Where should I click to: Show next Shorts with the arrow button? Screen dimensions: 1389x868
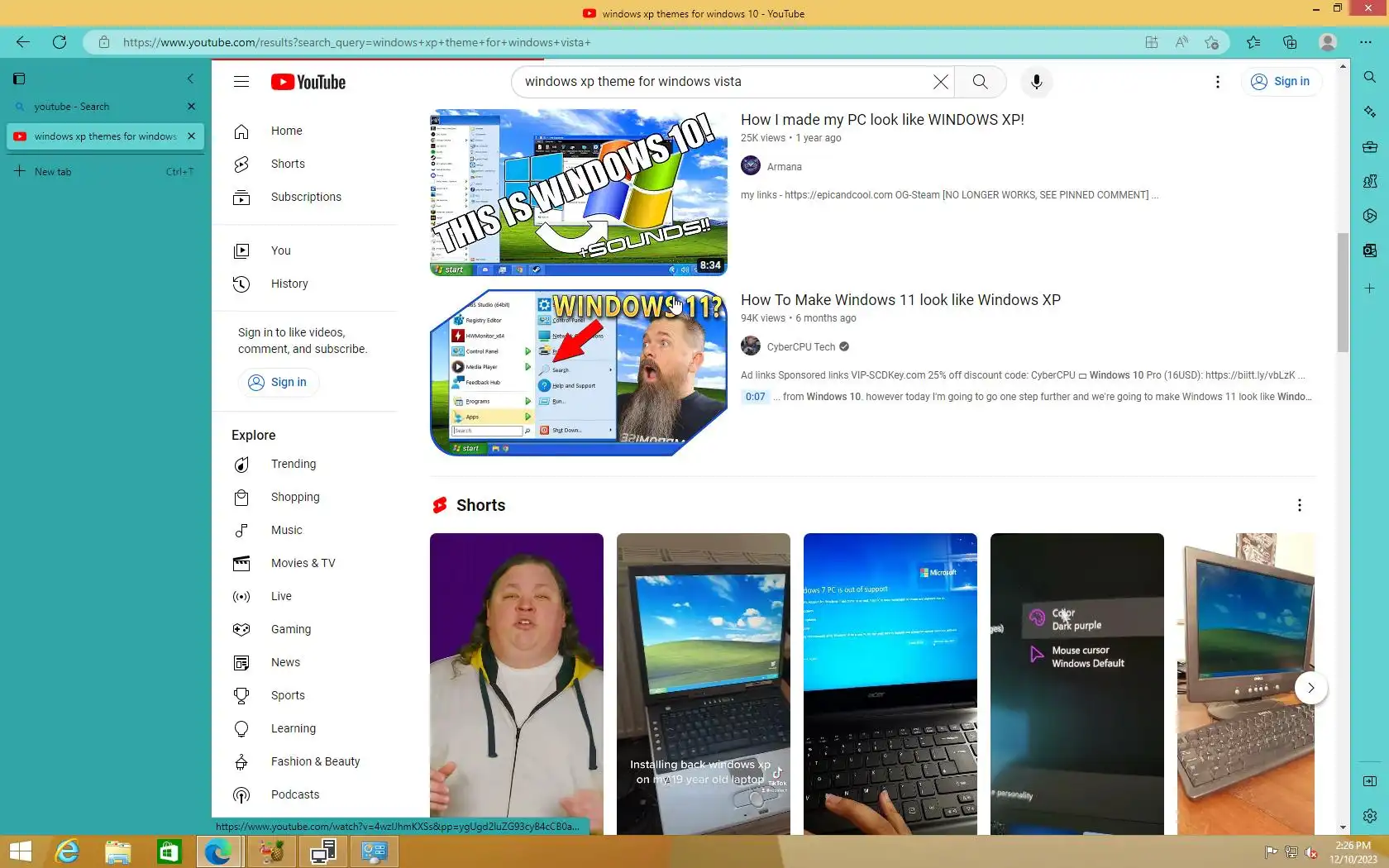[x=1310, y=688]
